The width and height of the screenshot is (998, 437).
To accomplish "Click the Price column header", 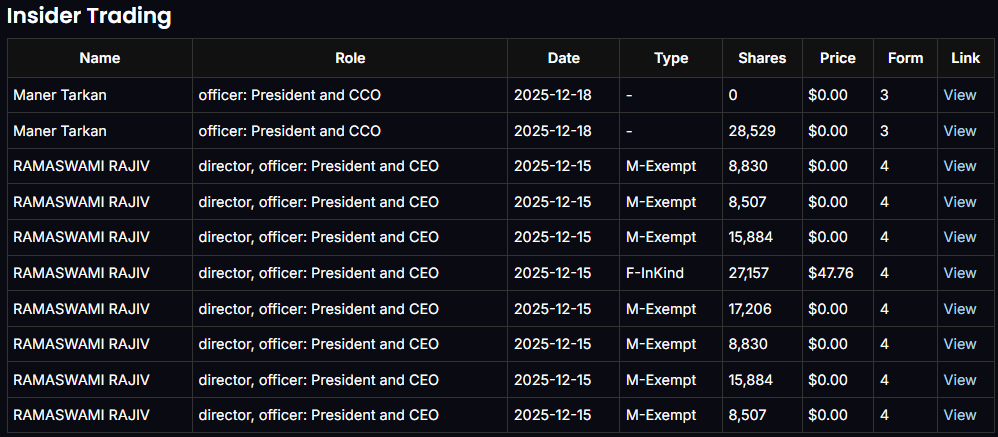I will [x=837, y=58].
